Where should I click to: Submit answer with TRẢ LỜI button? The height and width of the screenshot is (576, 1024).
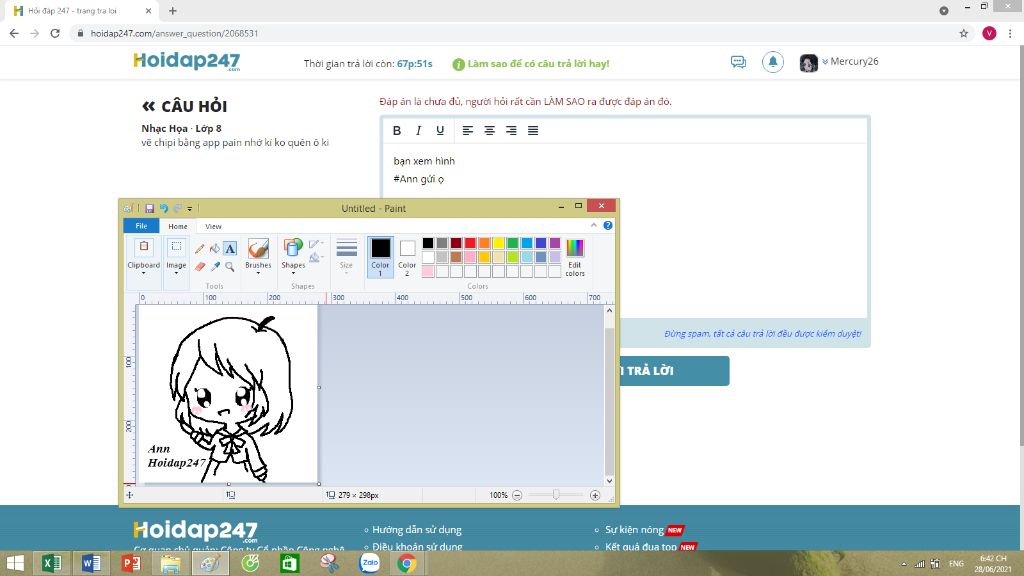click(673, 371)
